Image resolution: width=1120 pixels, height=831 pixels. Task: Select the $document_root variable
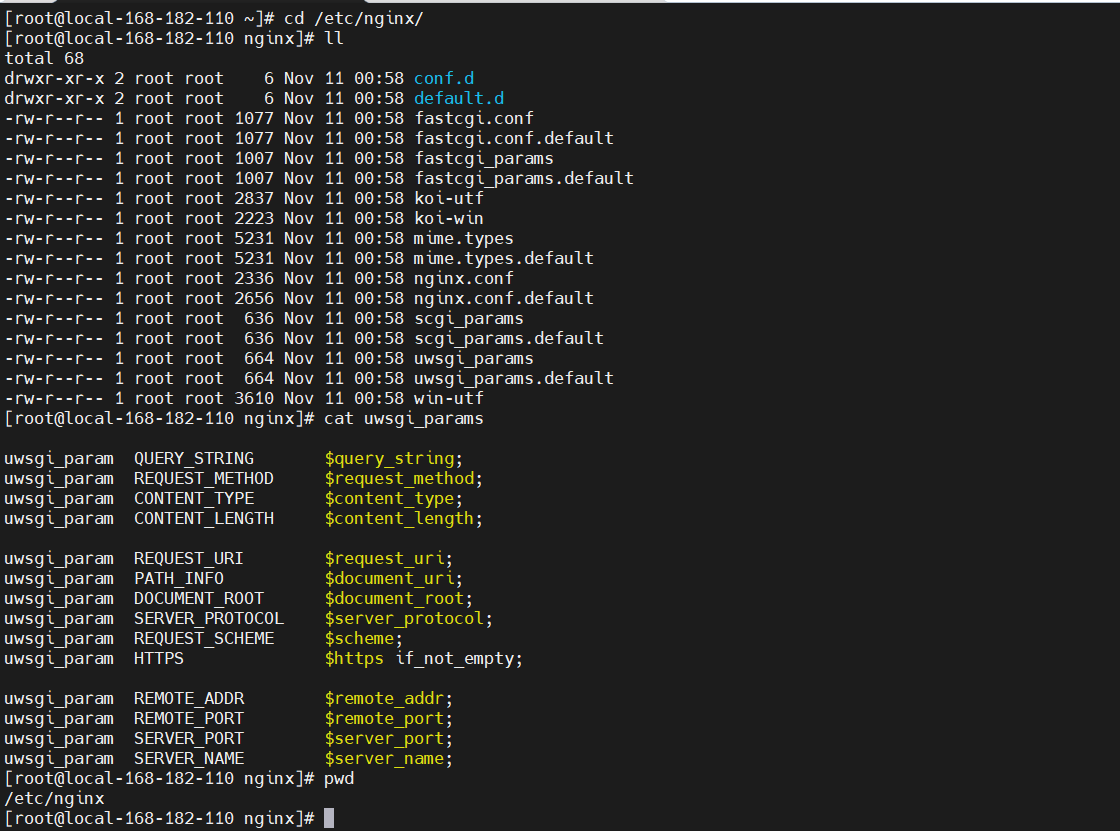click(394, 599)
